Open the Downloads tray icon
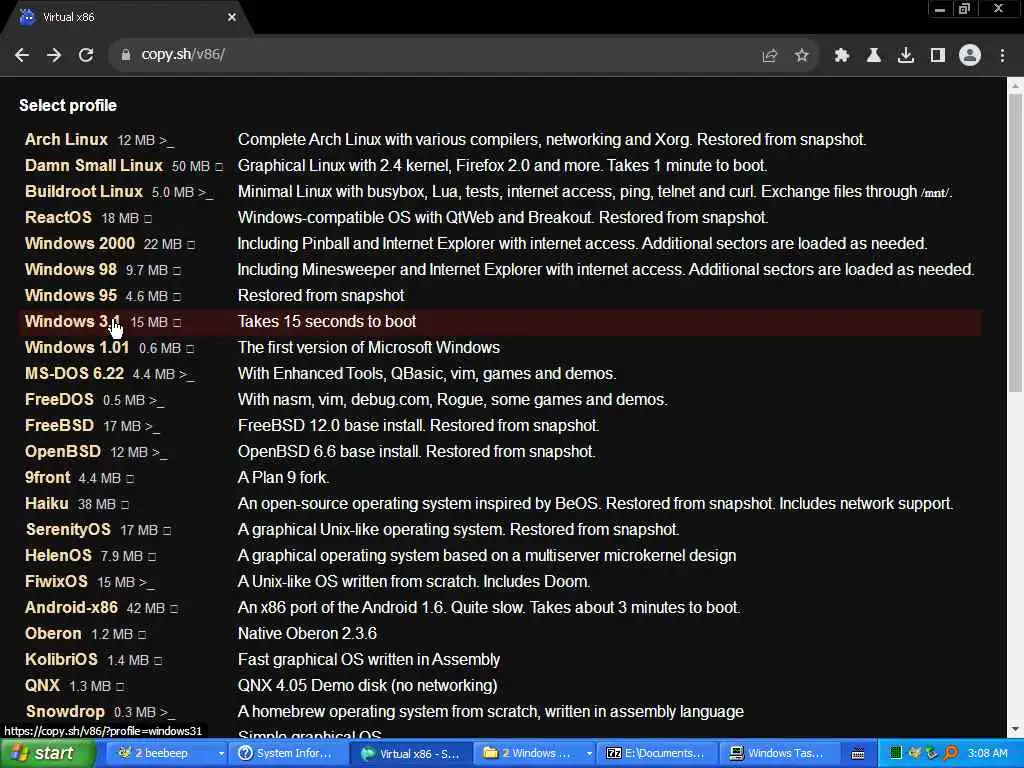The width and height of the screenshot is (1024, 768). (x=906, y=56)
